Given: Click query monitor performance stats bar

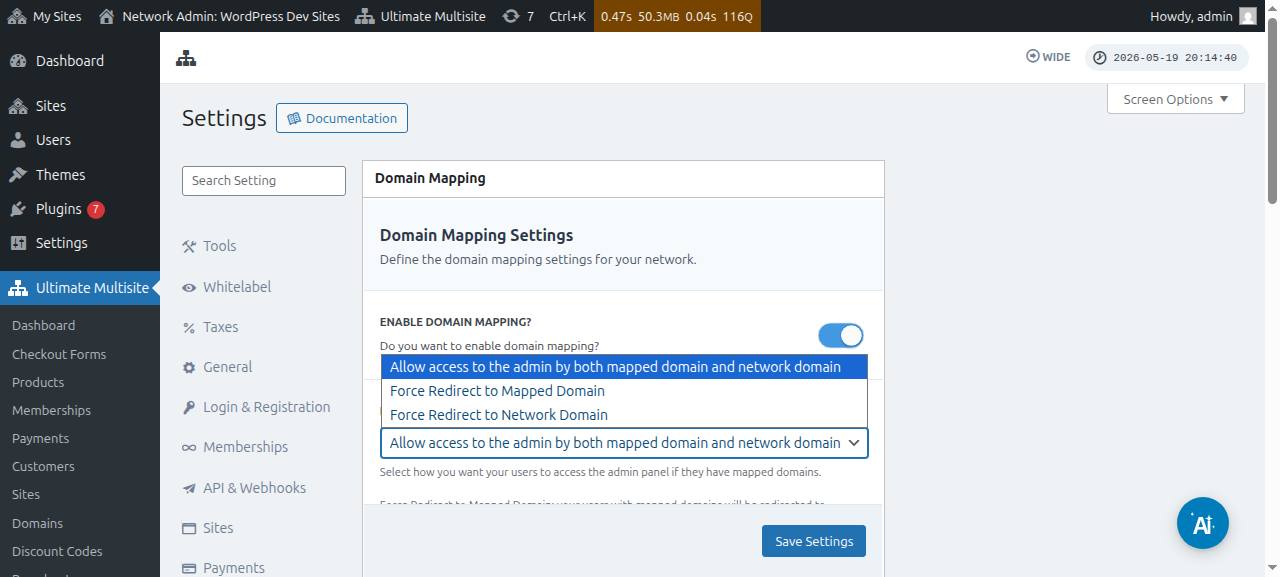Looking at the screenshot, I should coord(677,16).
